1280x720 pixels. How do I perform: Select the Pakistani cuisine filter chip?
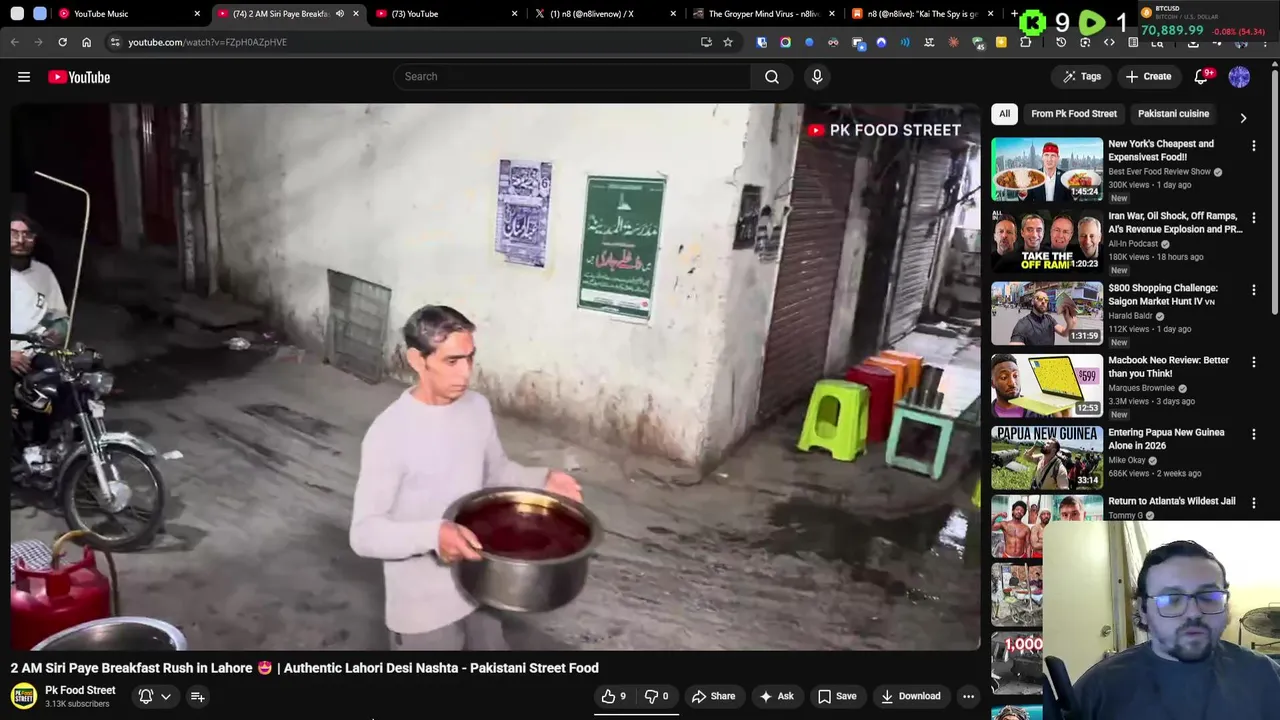click(x=1173, y=114)
